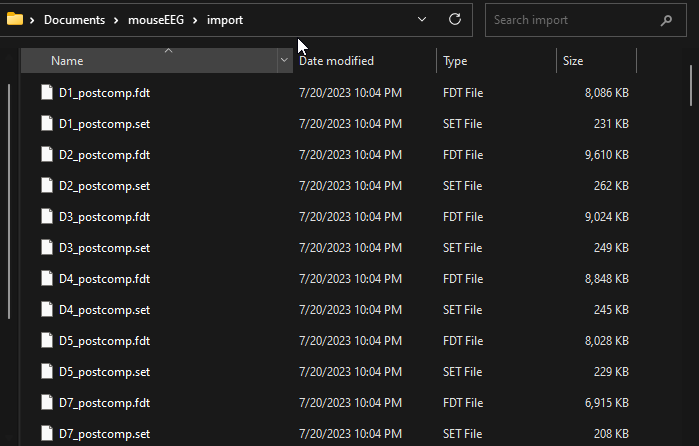Click the folder icon in address bar
699x446 pixels.
tap(15, 19)
